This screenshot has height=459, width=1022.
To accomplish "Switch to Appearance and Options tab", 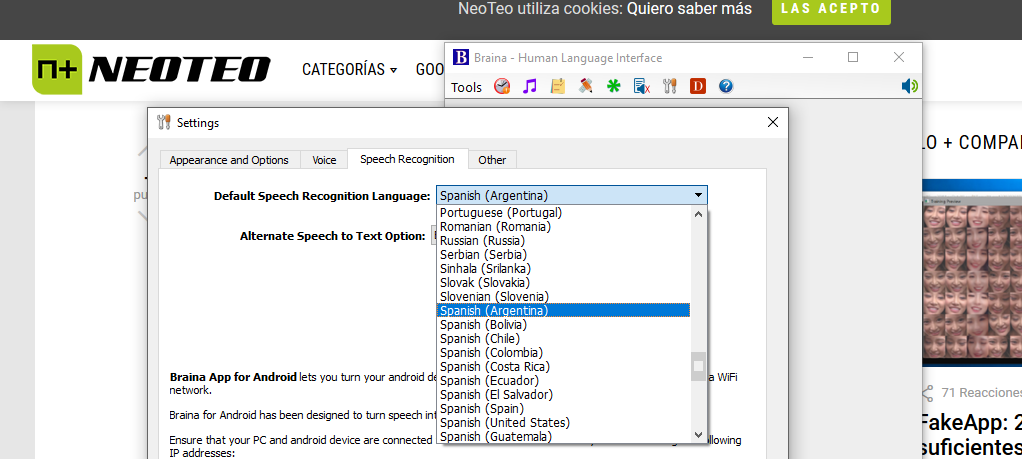I will (x=229, y=160).
